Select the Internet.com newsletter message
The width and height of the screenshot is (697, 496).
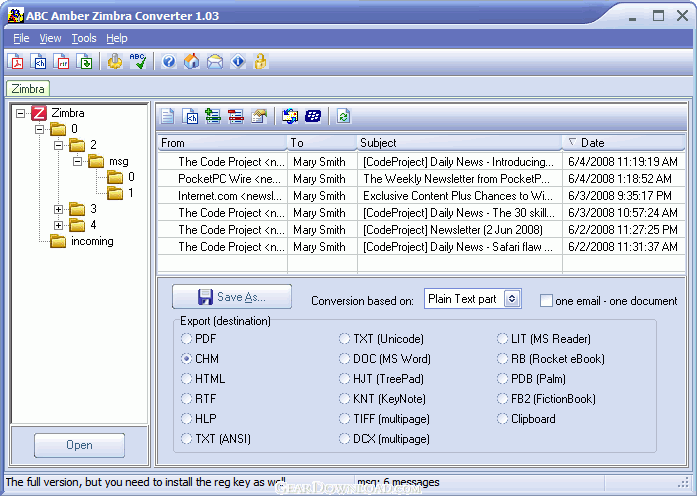[x=421, y=196]
